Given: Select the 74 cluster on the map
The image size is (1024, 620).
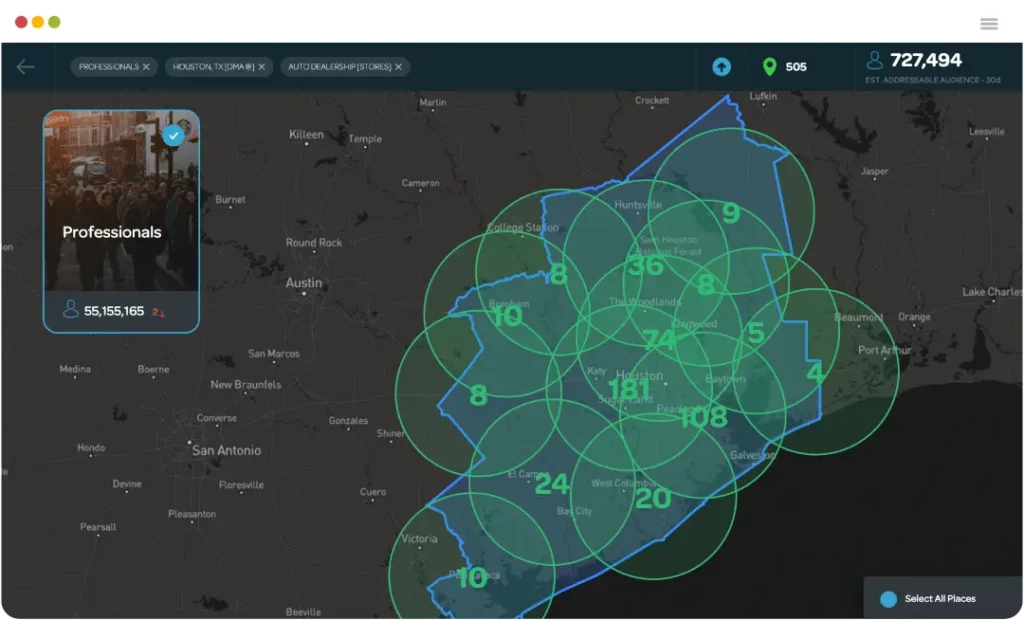Looking at the screenshot, I should click(x=659, y=340).
